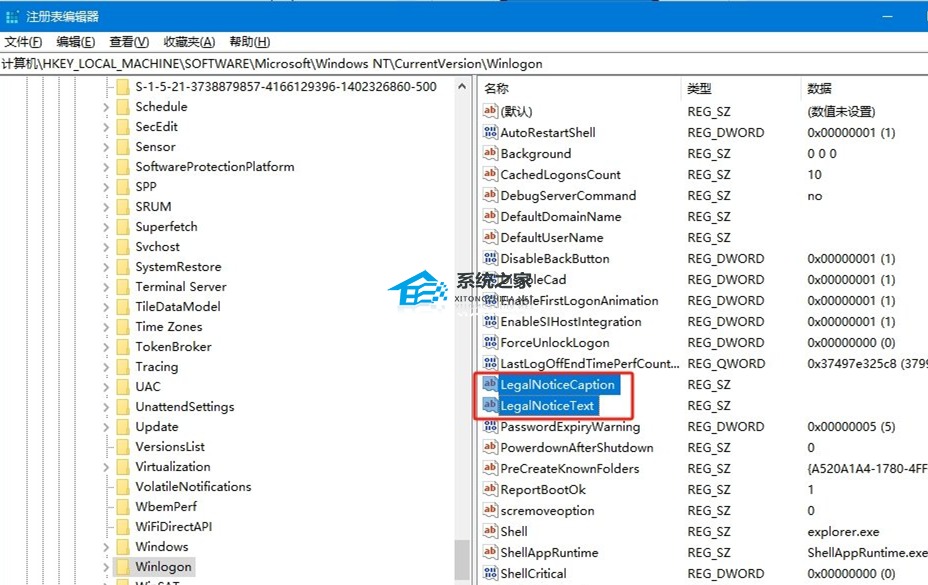Select the Update folder icon
Screen dimensions: 928x585
pos(123,427)
